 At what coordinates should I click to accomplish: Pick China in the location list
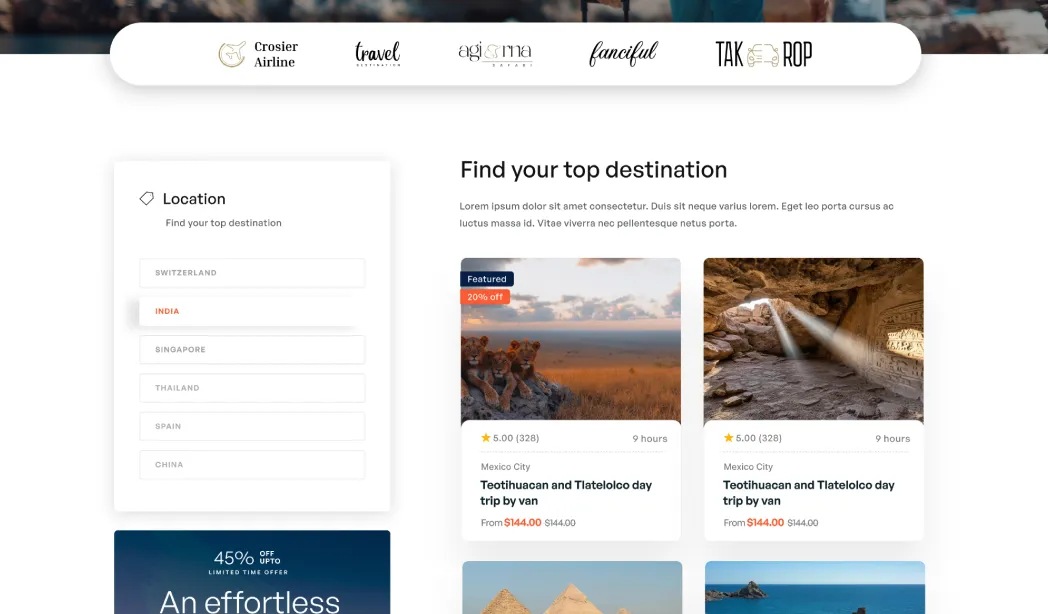252,464
